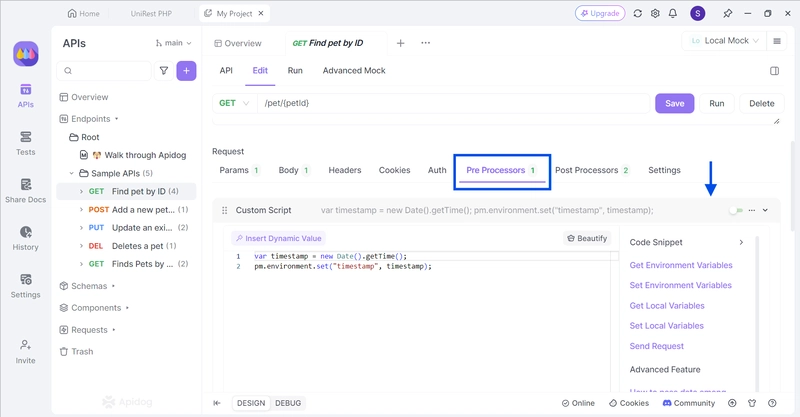Open the APIs section in sidebar
Viewport: 800px width, 417px height.
(26, 95)
